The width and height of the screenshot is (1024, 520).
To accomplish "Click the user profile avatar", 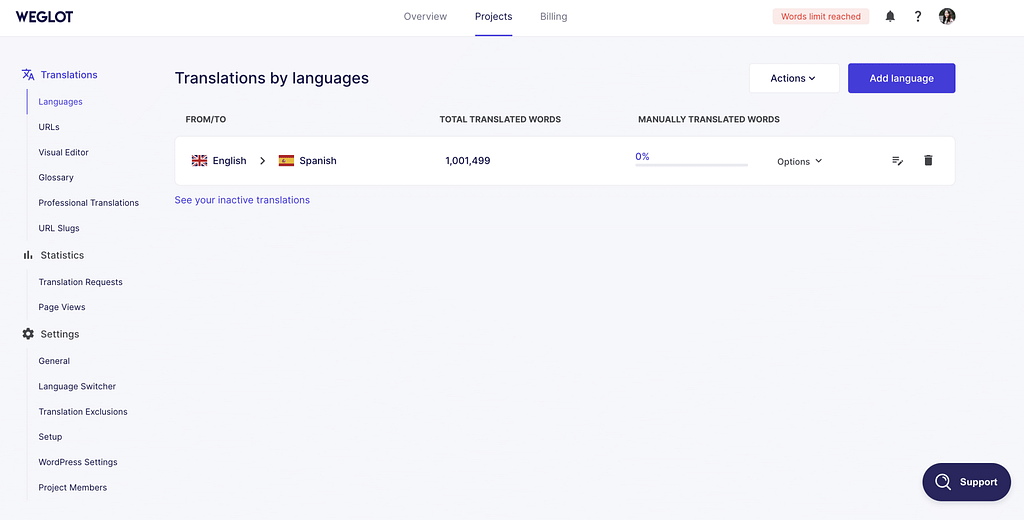I will (x=947, y=17).
